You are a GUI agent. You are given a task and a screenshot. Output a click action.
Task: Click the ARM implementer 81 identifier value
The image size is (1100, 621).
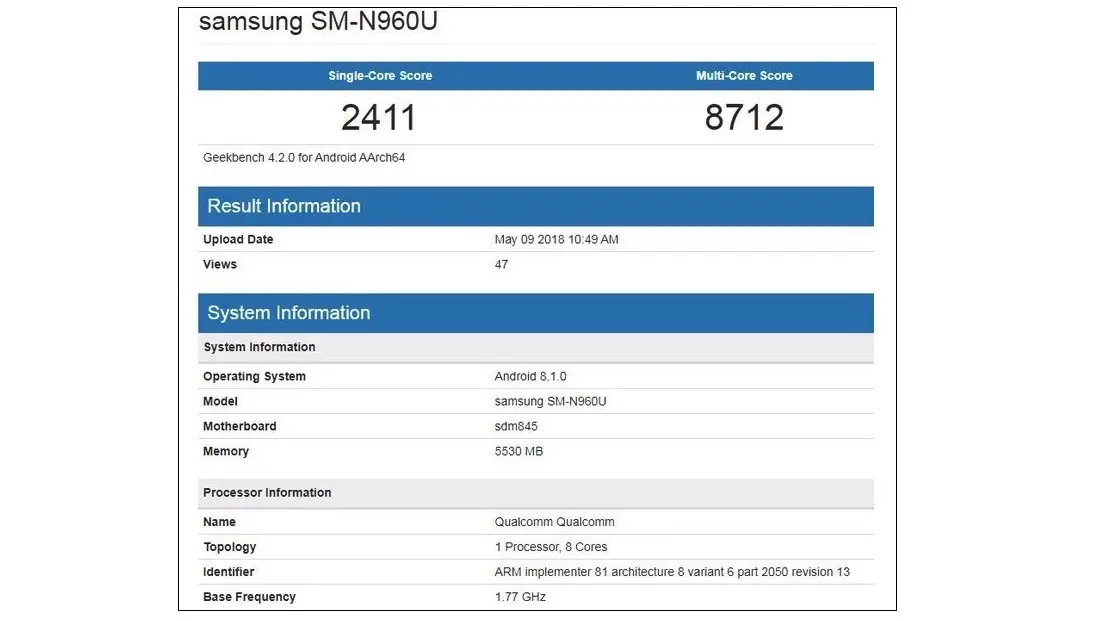pos(671,572)
